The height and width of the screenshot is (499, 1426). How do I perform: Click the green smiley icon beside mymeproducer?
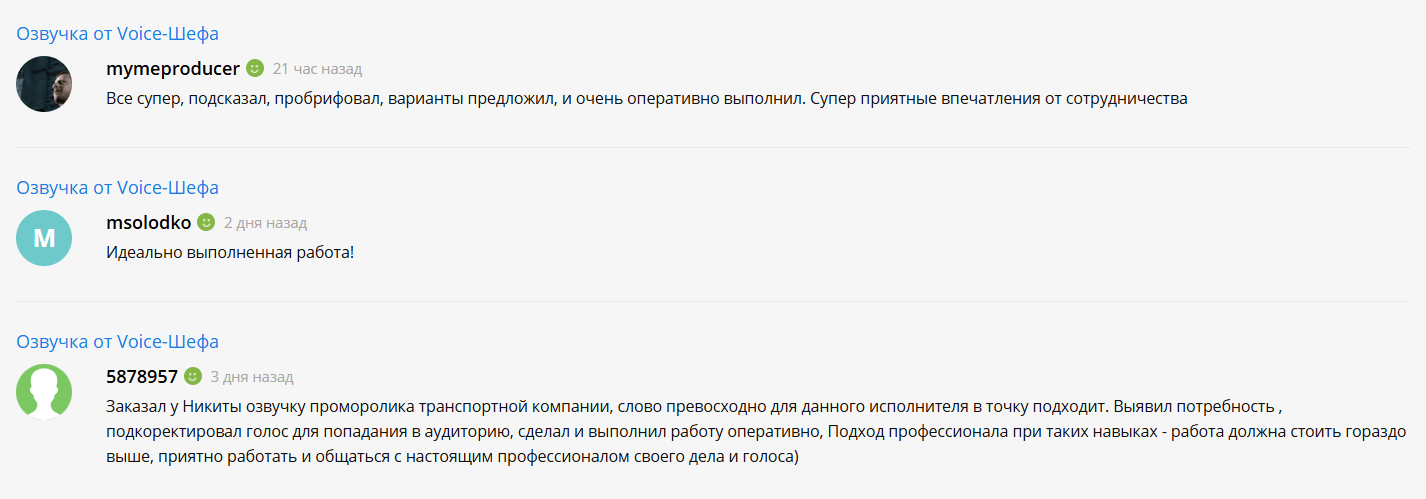(255, 68)
